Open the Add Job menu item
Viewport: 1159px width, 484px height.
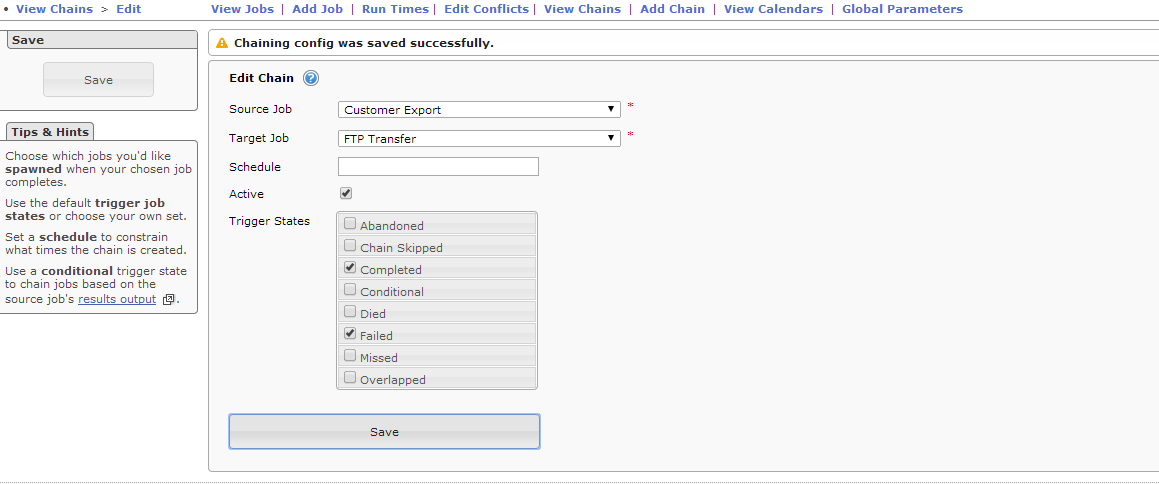[x=317, y=9]
